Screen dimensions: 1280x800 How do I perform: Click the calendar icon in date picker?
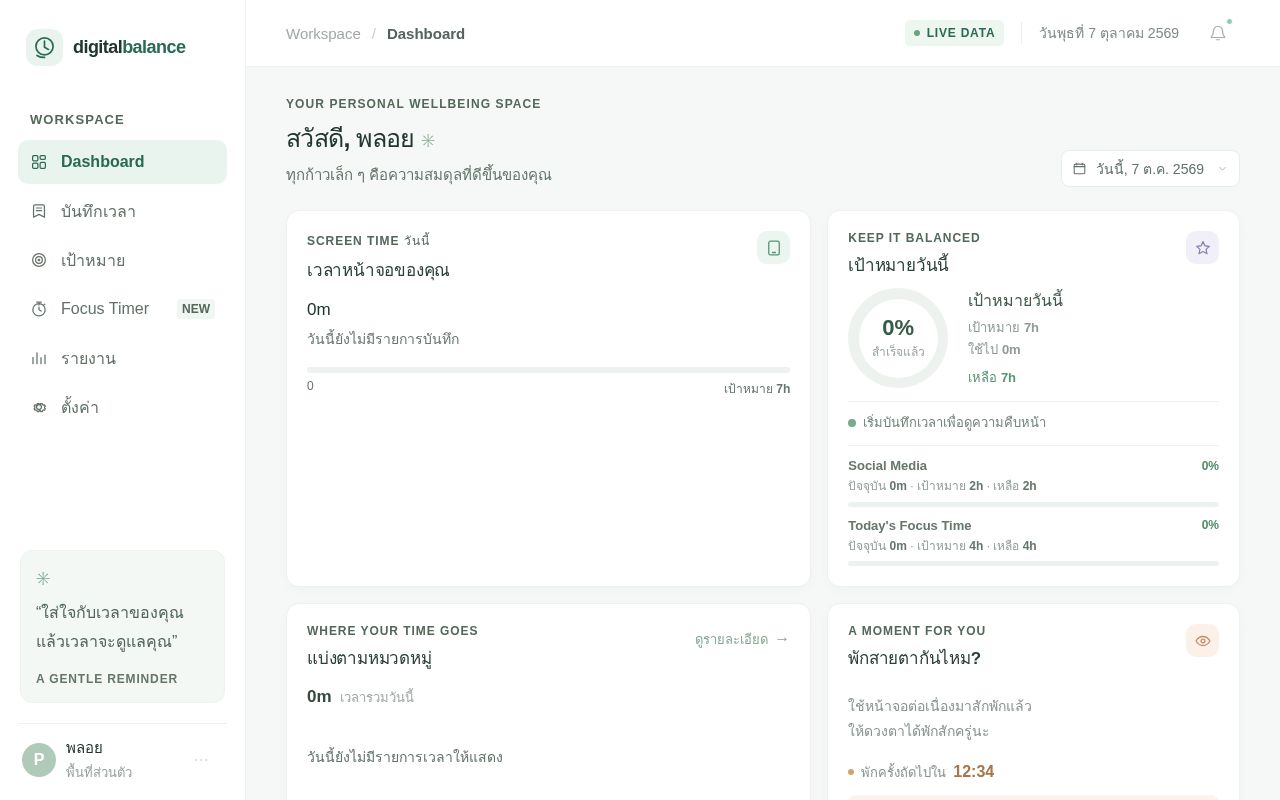(x=1079, y=169)
